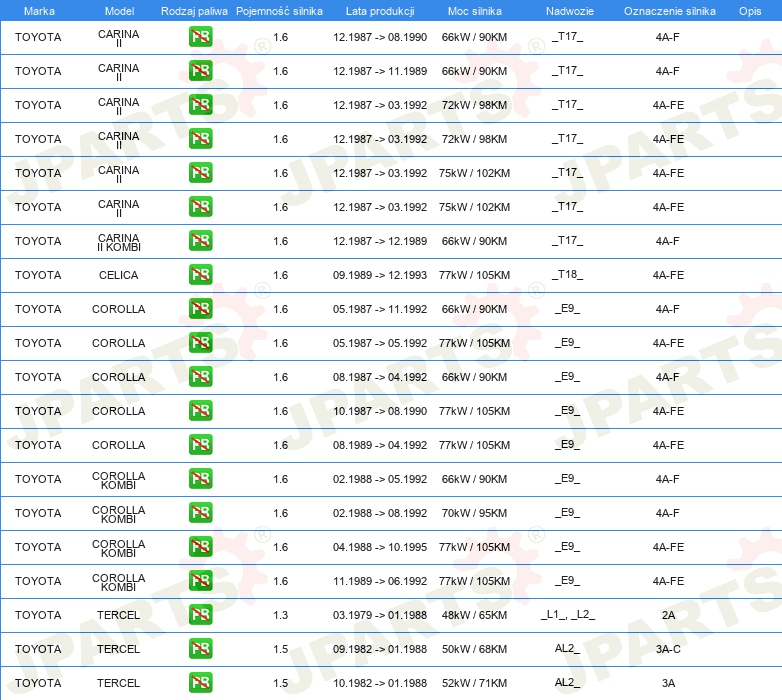Click the power value '70kW / 95KM'
Image resolution: width=782 pixels, height=700 pixels.
474,513
